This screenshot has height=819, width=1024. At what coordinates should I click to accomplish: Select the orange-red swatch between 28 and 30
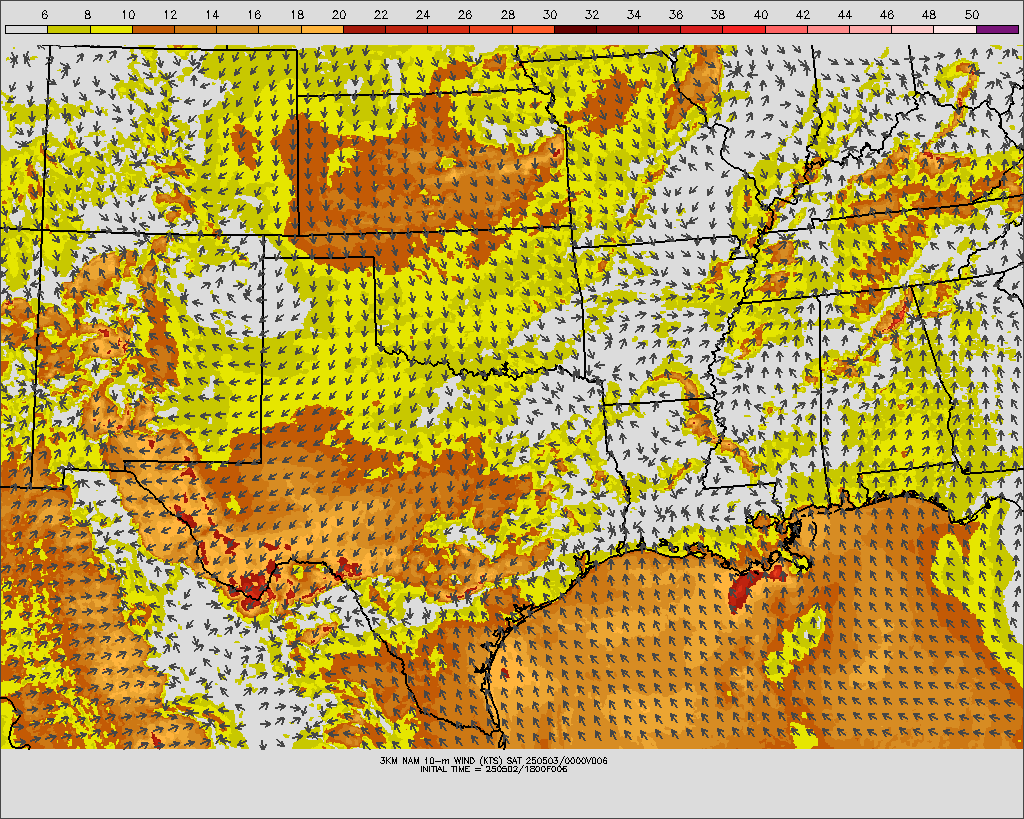[x=534, y=29]
